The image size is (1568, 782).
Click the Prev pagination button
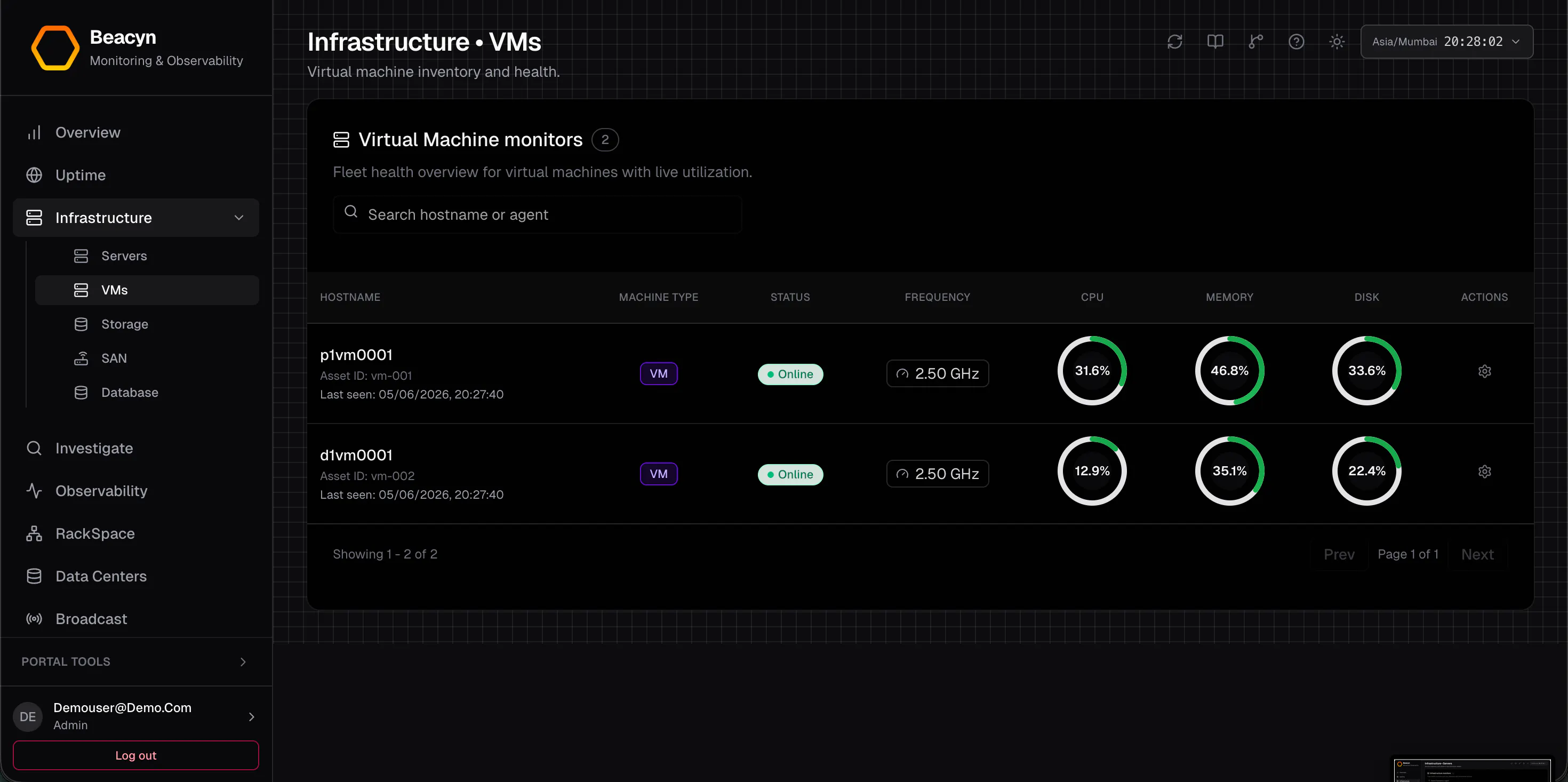tap(1339, 554)
